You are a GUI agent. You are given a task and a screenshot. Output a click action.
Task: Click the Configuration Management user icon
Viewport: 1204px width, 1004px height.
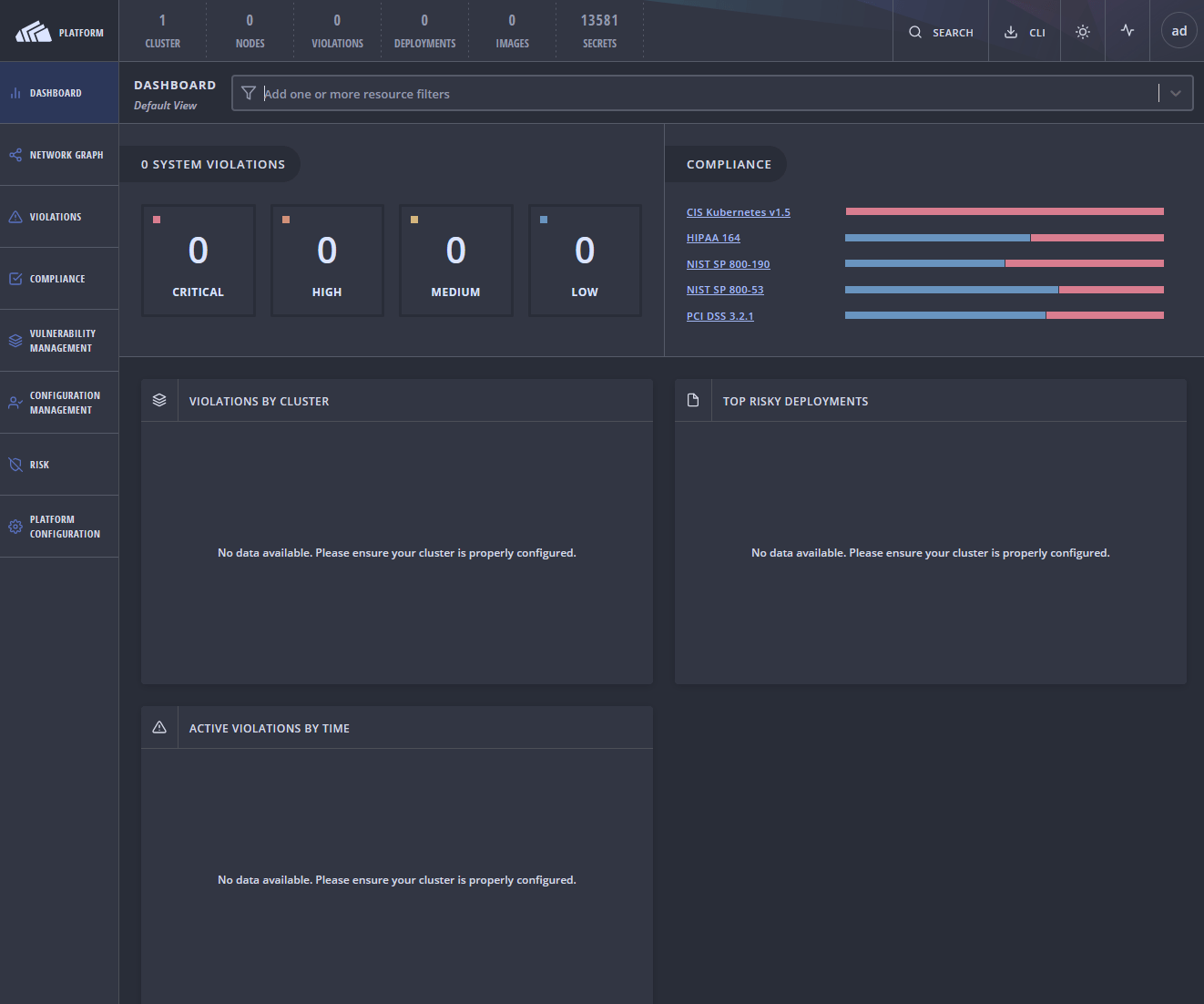tap(15, 402)
